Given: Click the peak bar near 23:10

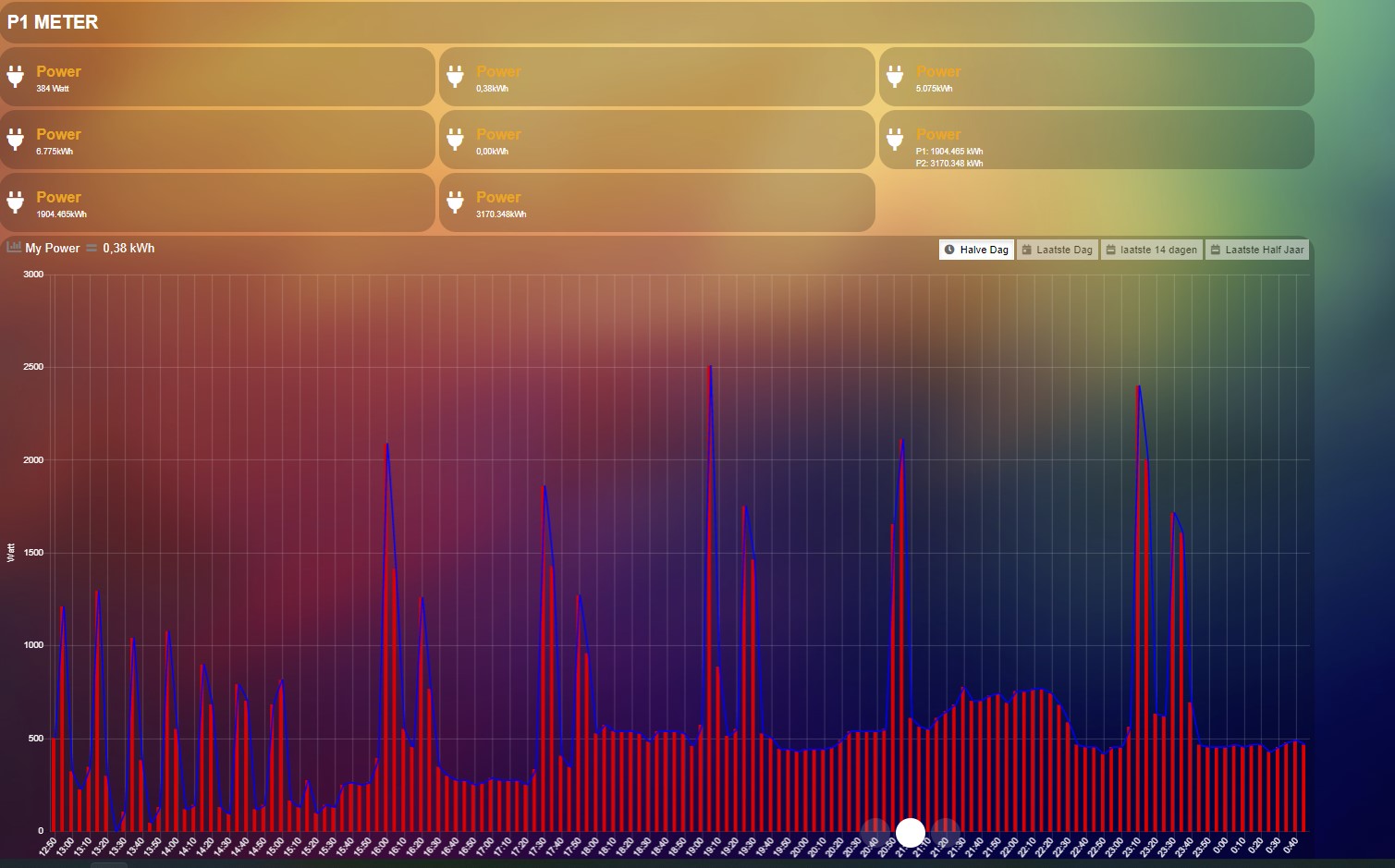Looking at the screenshot, I should (x=1138, y=608).
